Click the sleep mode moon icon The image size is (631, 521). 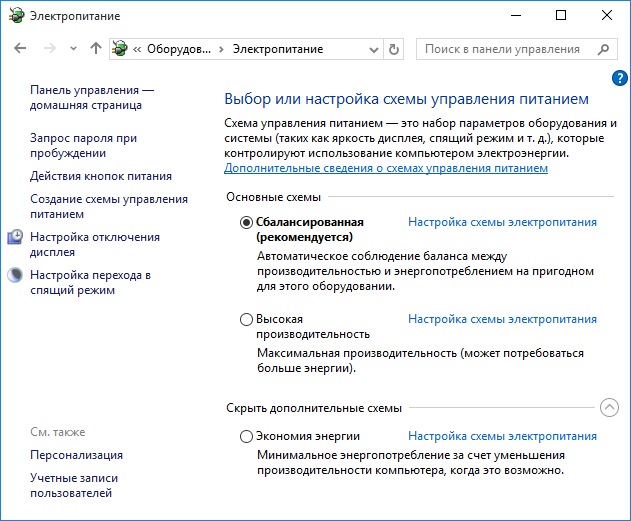coord(15,275)
